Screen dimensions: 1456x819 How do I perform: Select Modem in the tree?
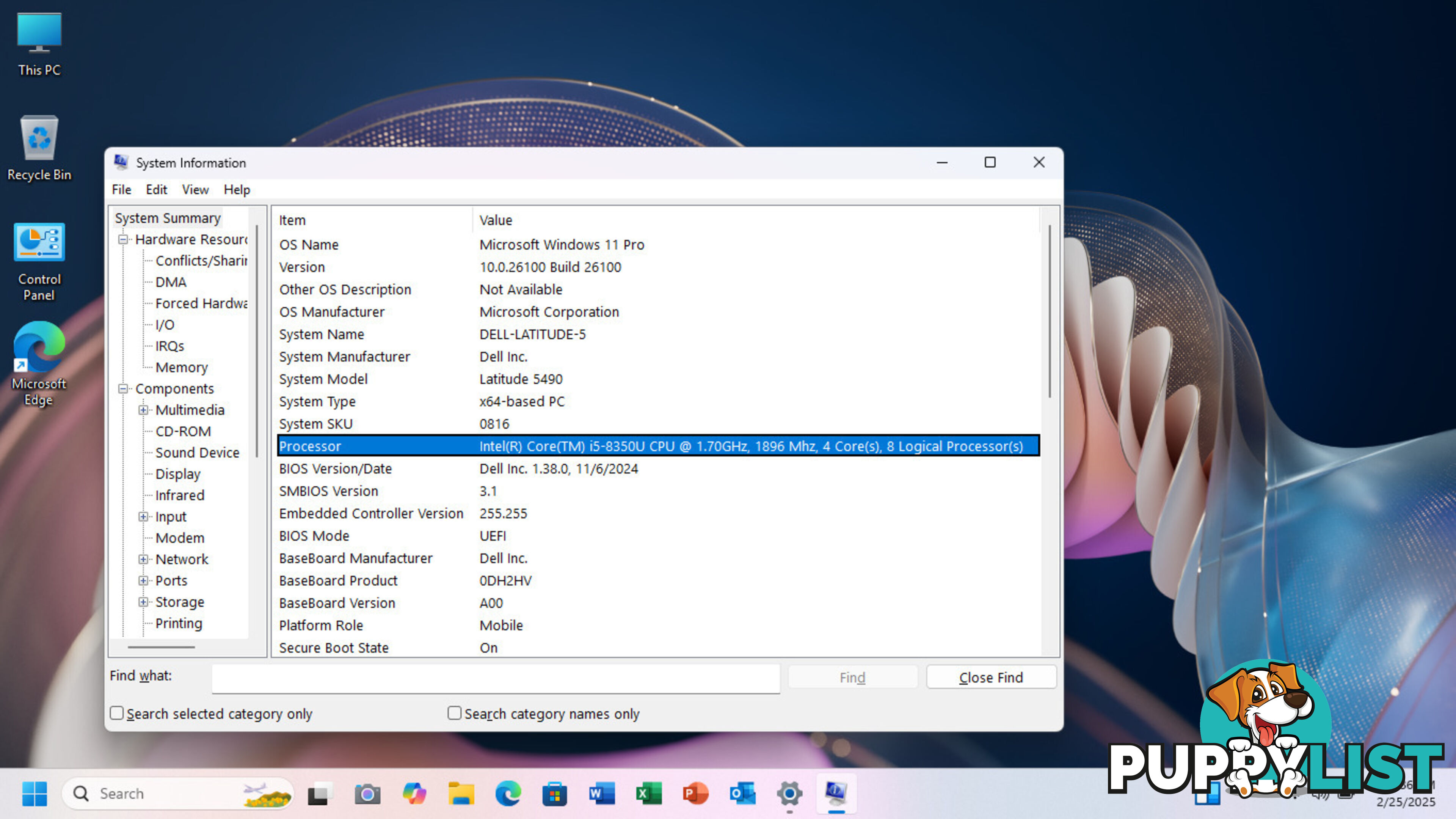(x=180, y=538)
